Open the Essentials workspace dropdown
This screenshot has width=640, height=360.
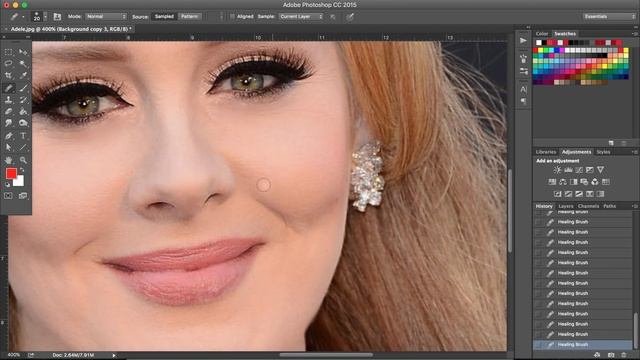pyautogui.click(x=608, y=17)
